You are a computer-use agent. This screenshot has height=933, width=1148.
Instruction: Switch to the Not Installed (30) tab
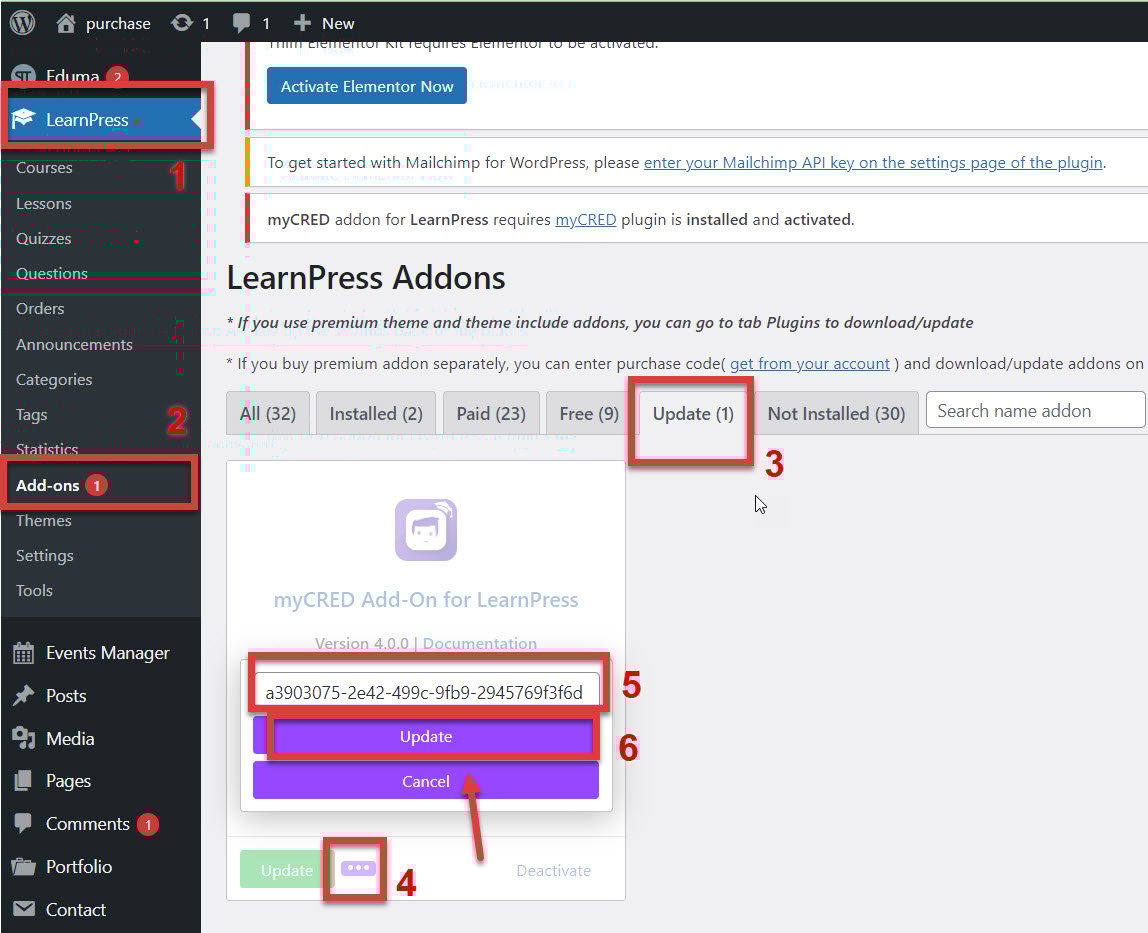click(836, 414)
